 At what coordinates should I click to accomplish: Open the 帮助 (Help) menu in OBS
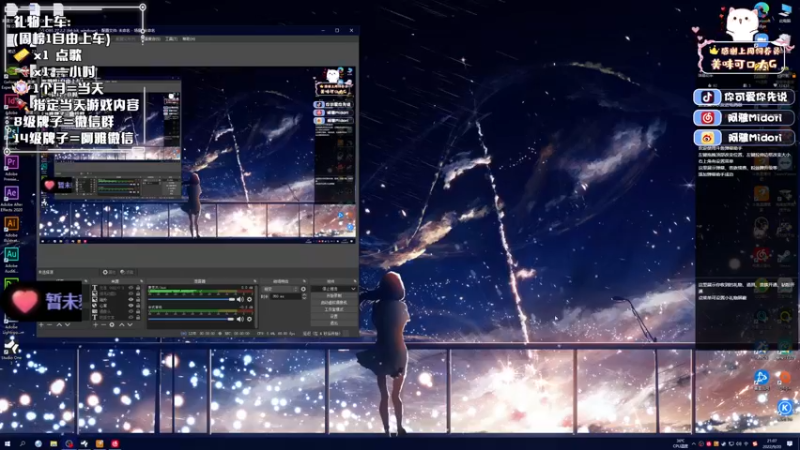(x=189, y=39)
